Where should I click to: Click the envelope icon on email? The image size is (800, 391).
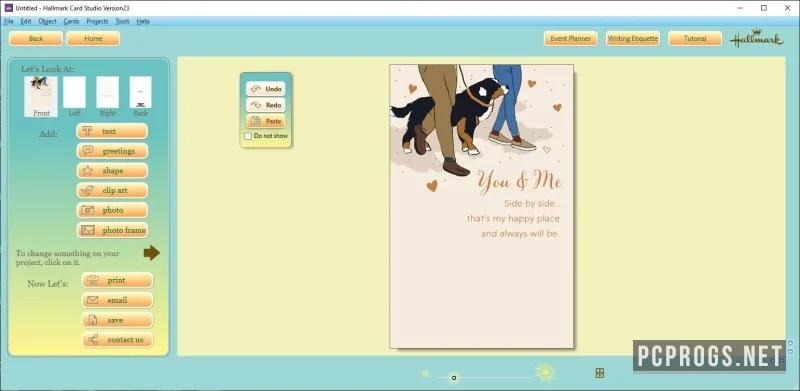[x=92, y=300]
